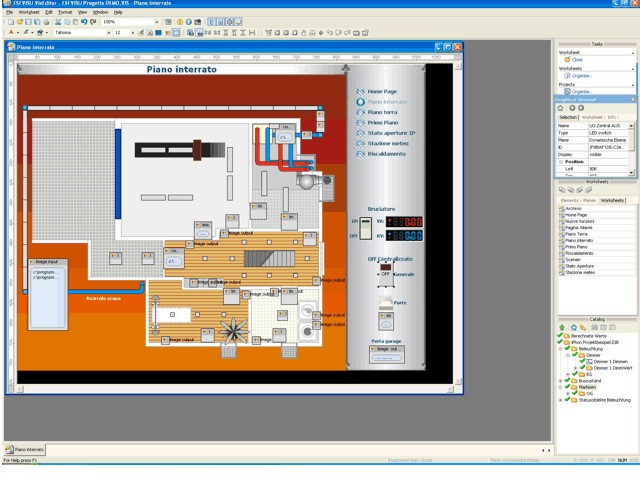
Task: Open the Format menu
Action: pyautogui.click(x=65, y=12)
